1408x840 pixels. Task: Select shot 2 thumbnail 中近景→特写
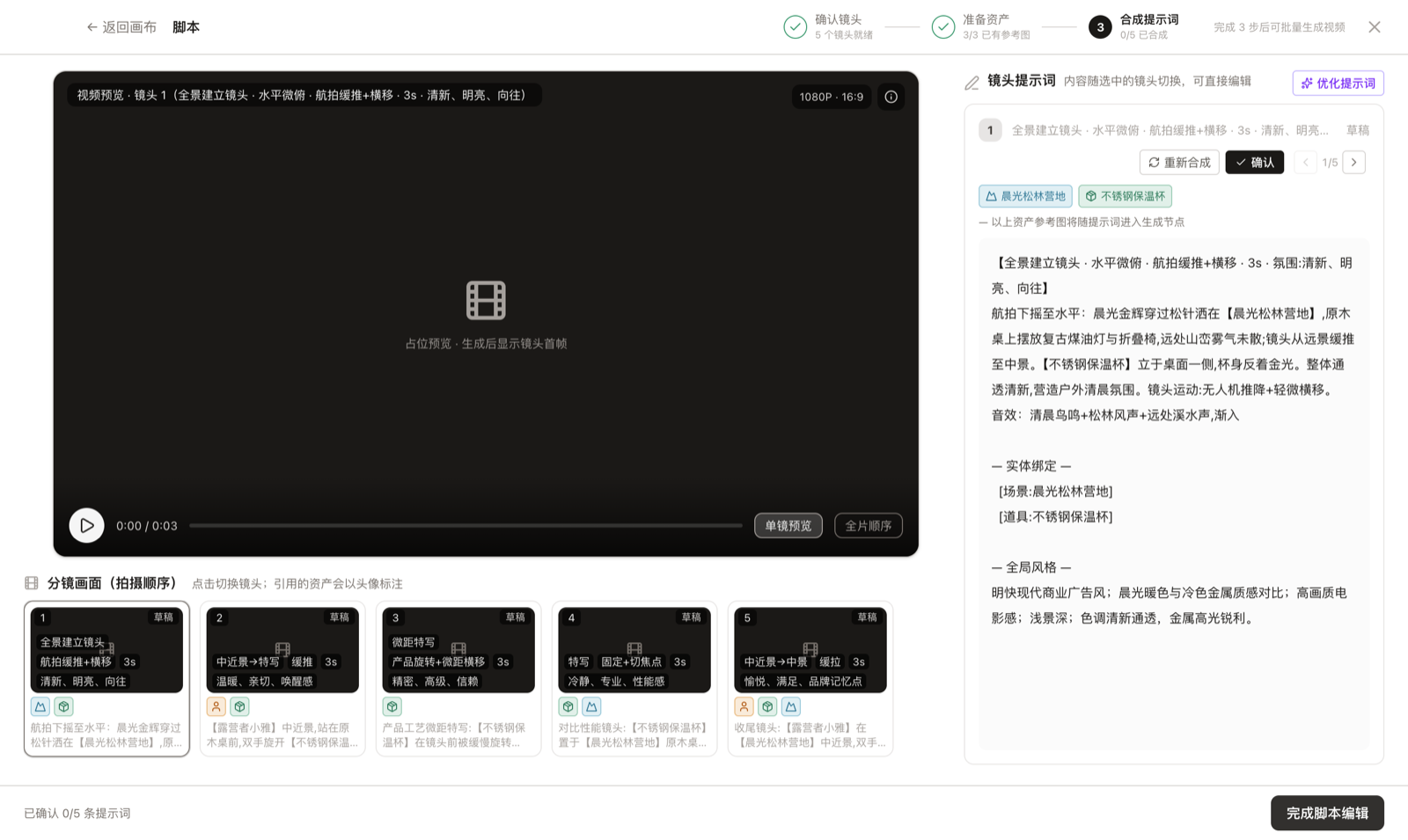point(282,650)
